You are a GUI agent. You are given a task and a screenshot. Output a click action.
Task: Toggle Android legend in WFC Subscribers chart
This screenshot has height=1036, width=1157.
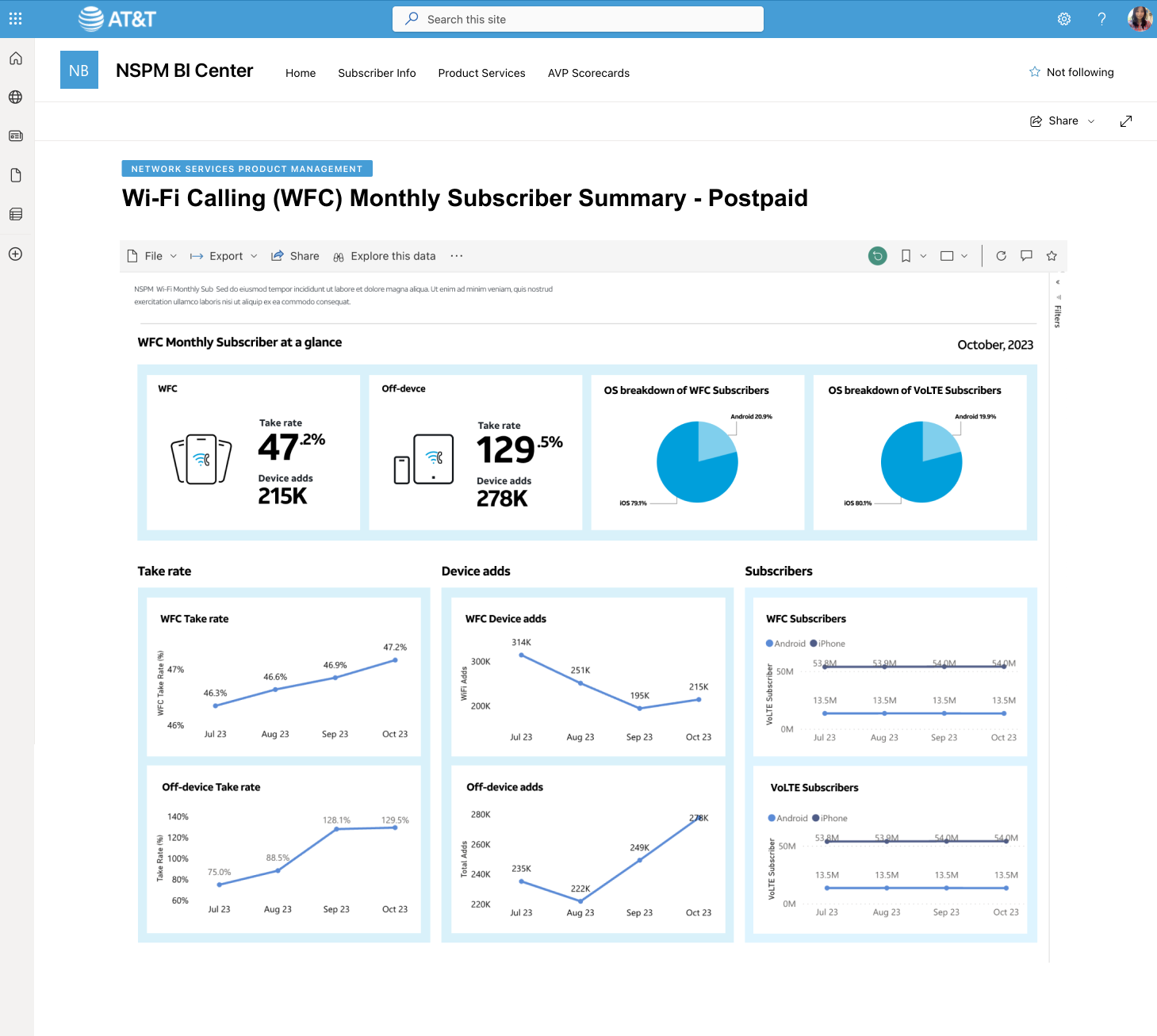786,644
